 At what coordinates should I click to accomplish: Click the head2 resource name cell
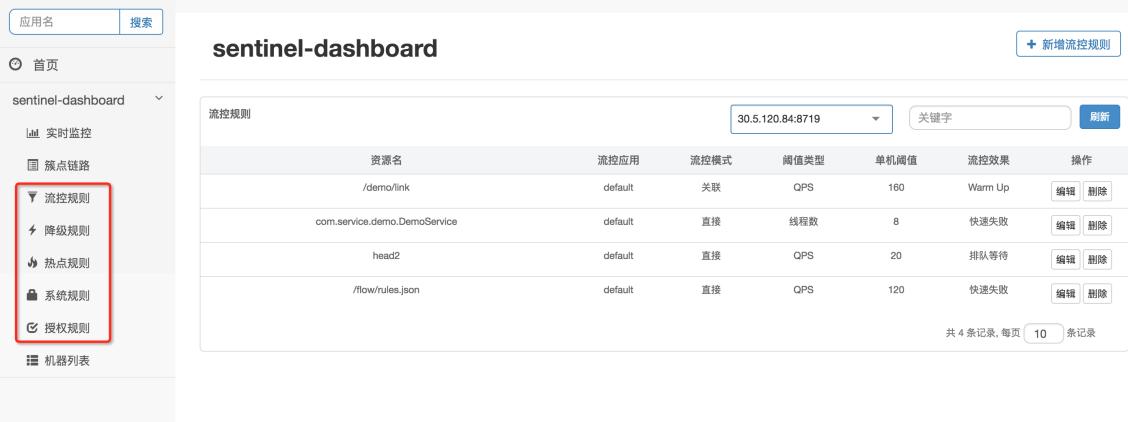pyautogui.click(x=386, y=255)
